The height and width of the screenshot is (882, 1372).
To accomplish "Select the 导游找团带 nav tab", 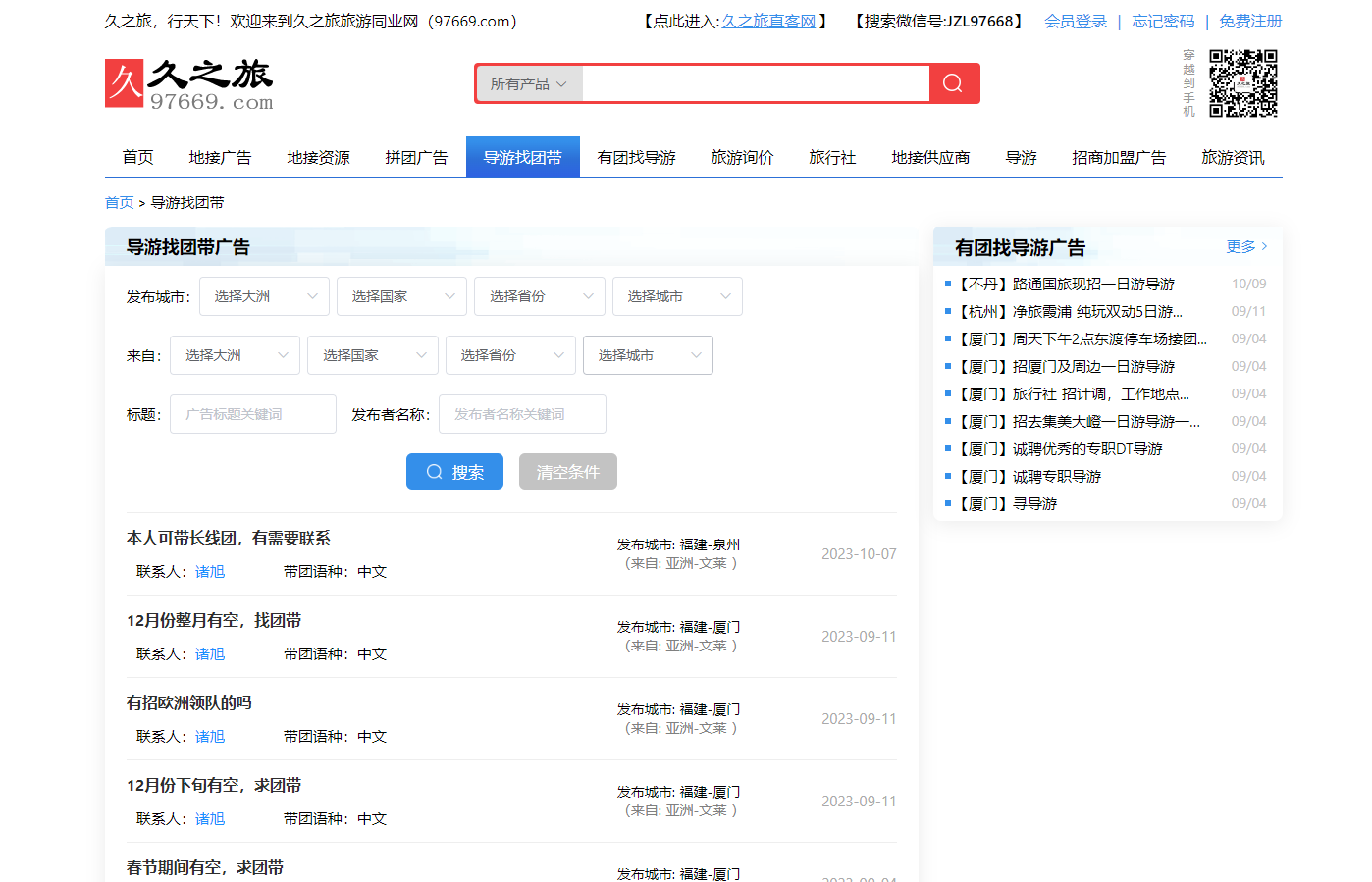I will click(523, 157).
